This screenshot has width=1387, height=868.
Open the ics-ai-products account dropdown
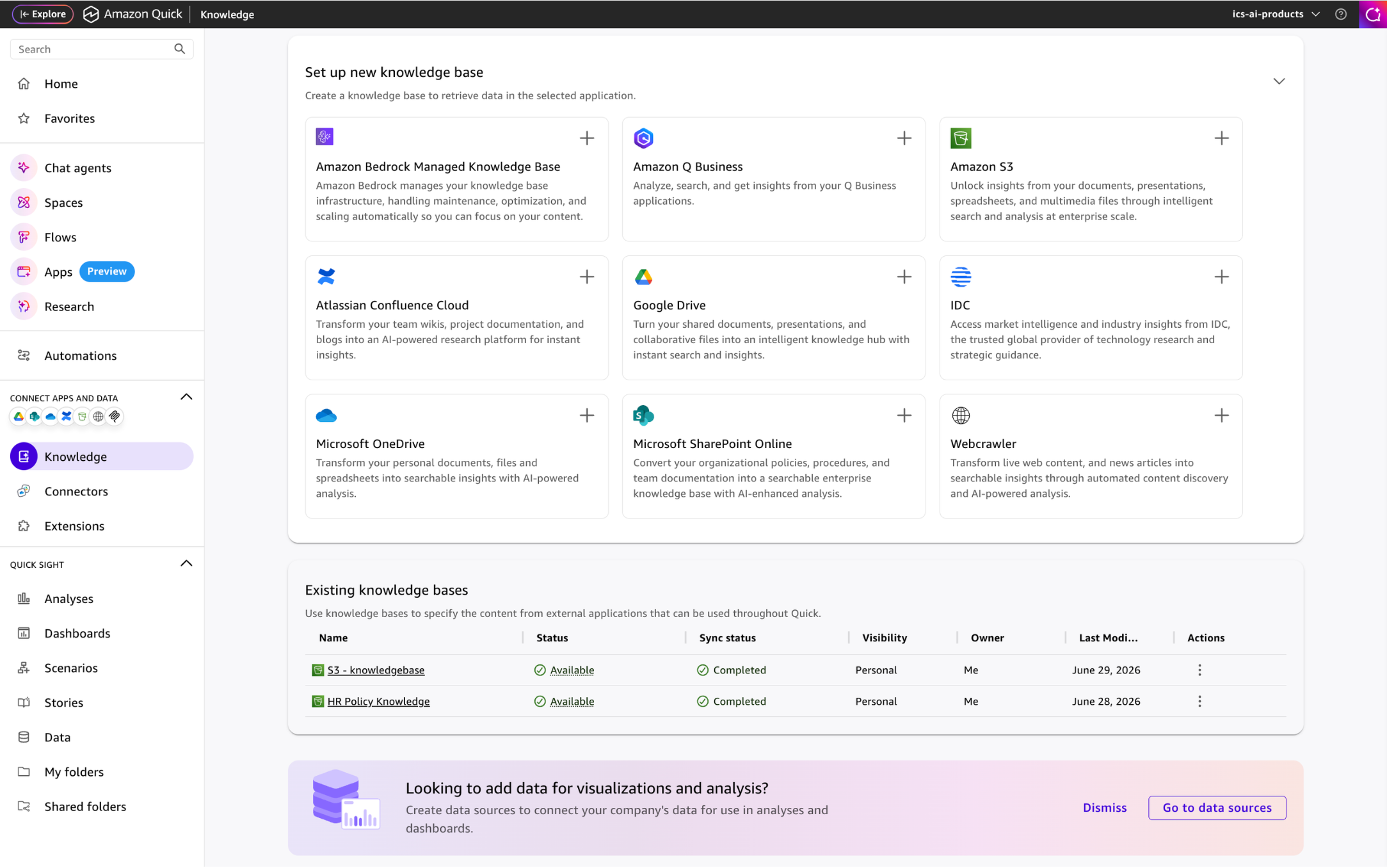(x=1276, y=14)
